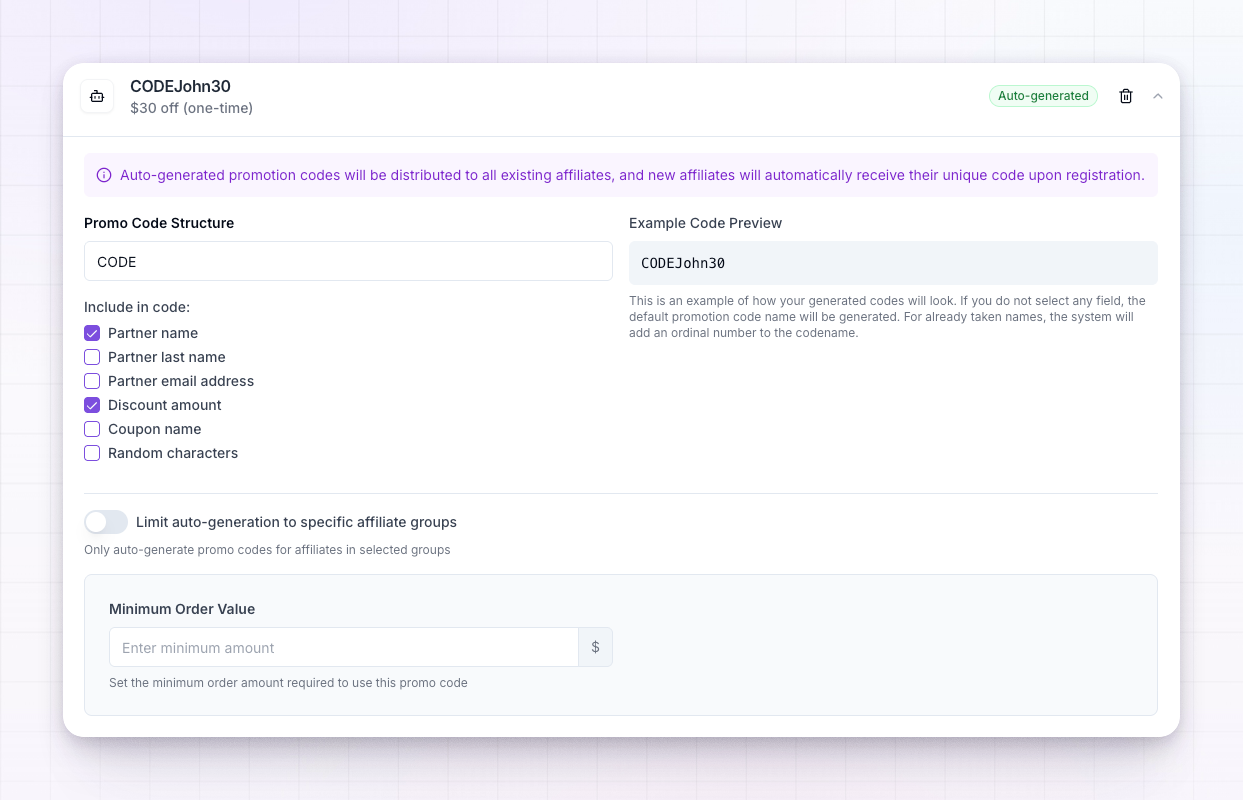Check the Partner last name checkbox

pos(92,357)
